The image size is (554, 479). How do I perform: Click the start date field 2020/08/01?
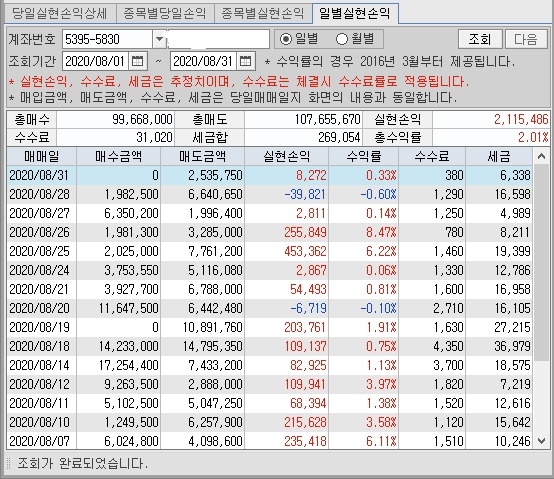95,61
